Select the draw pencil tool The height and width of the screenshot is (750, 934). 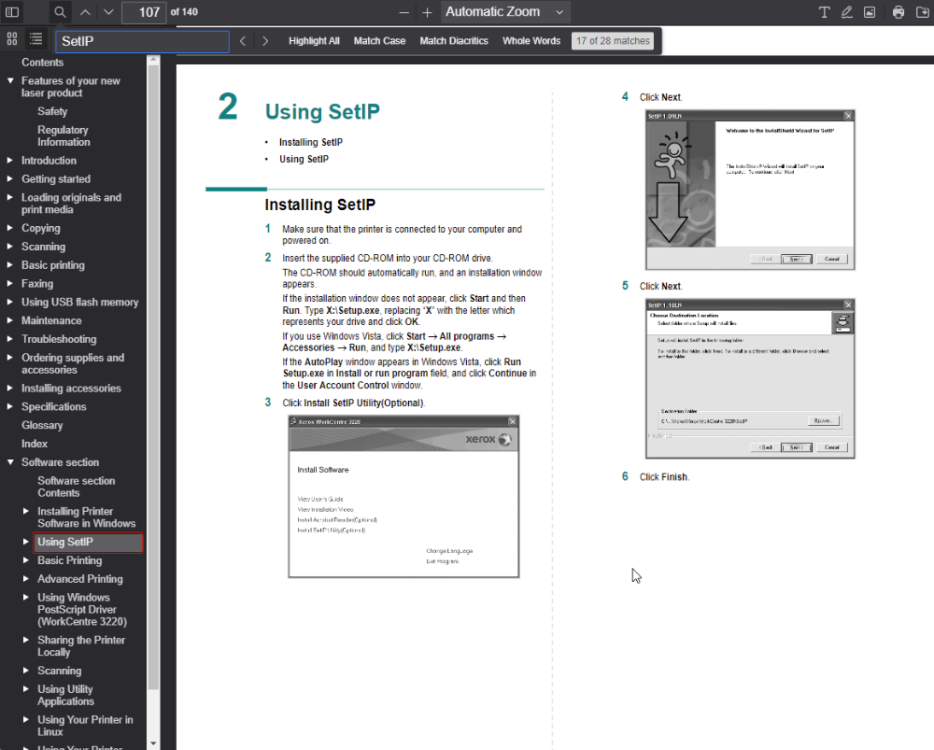[846, 12]
